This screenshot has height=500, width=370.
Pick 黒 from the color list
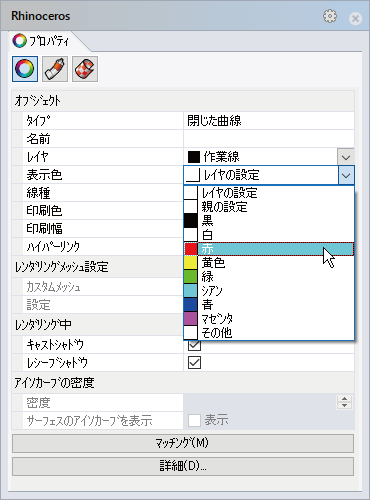(269, 221)
